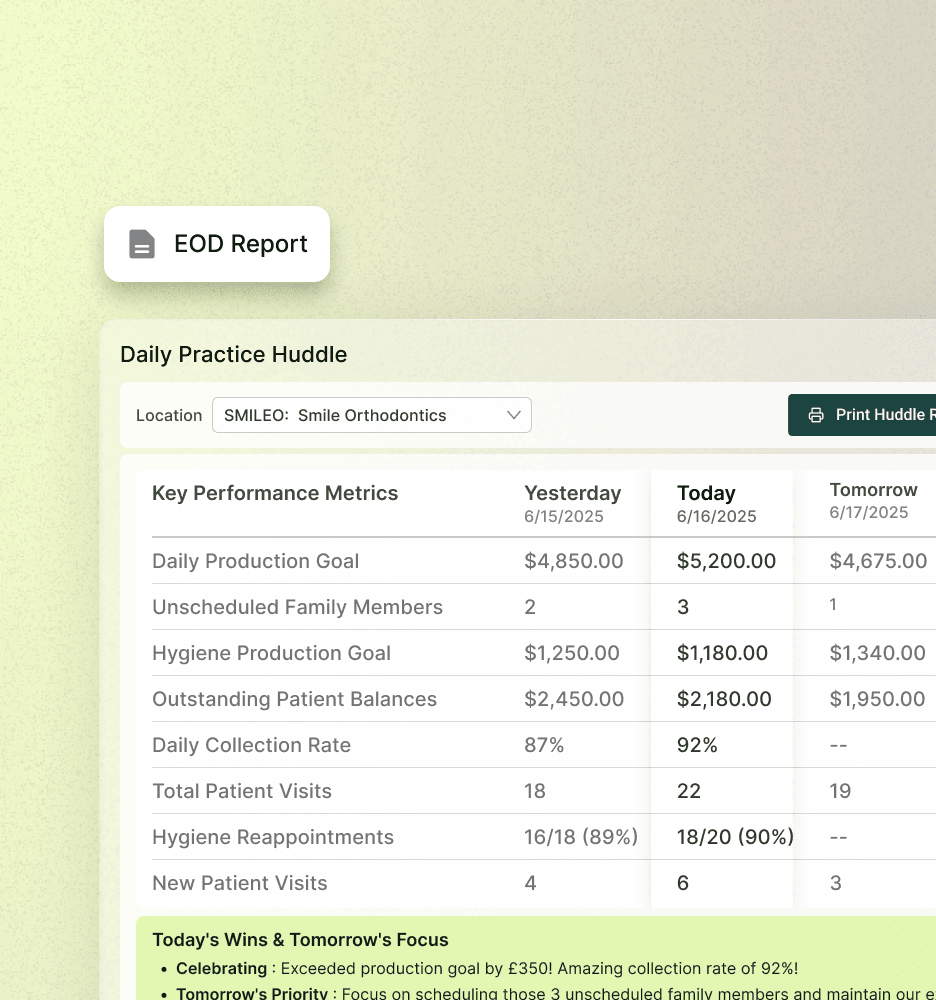Click Outstanding Patient Balances row label

[295, 699]
